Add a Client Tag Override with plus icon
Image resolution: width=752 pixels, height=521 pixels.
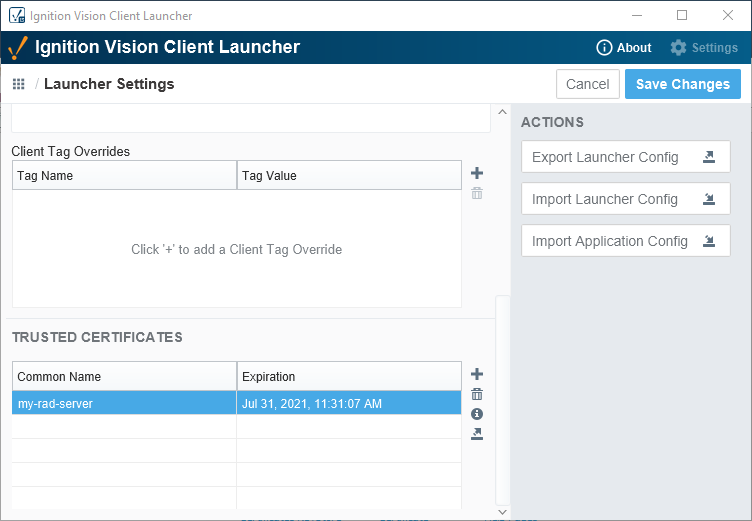pos(477,173)
